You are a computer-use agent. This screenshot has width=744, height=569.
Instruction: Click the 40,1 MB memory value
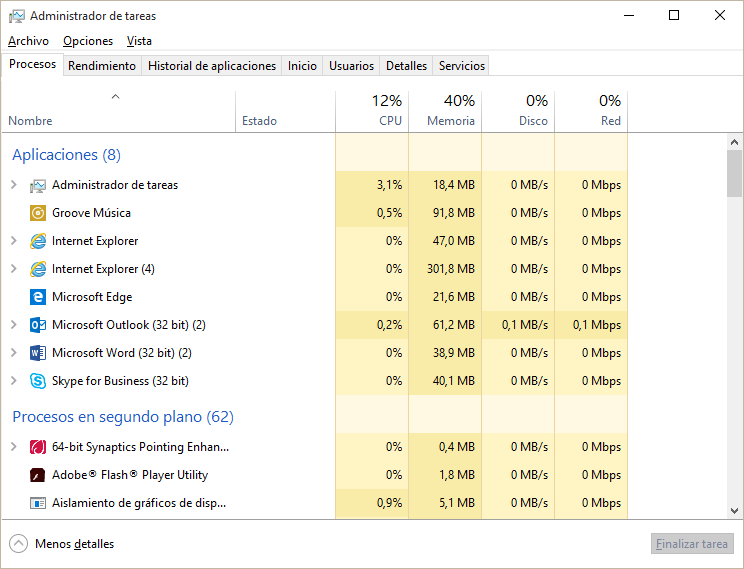pos(454,381)
